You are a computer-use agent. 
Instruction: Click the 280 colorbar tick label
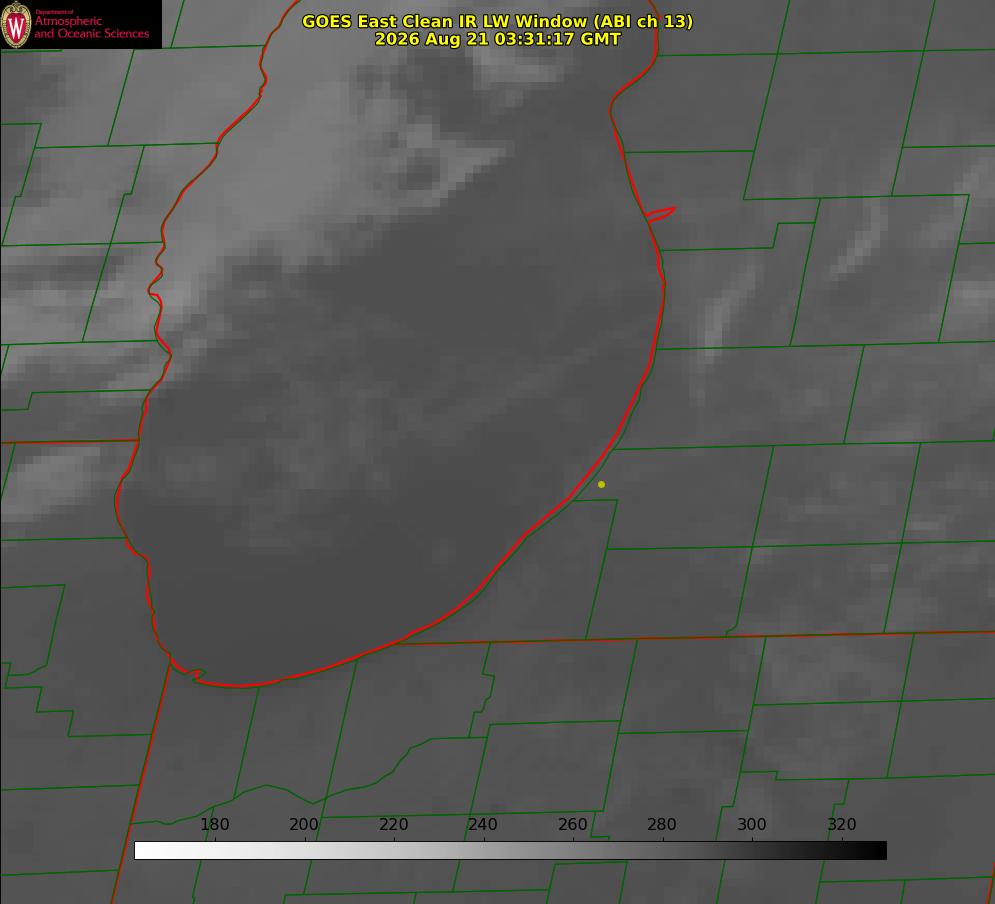tap(662, 824)
